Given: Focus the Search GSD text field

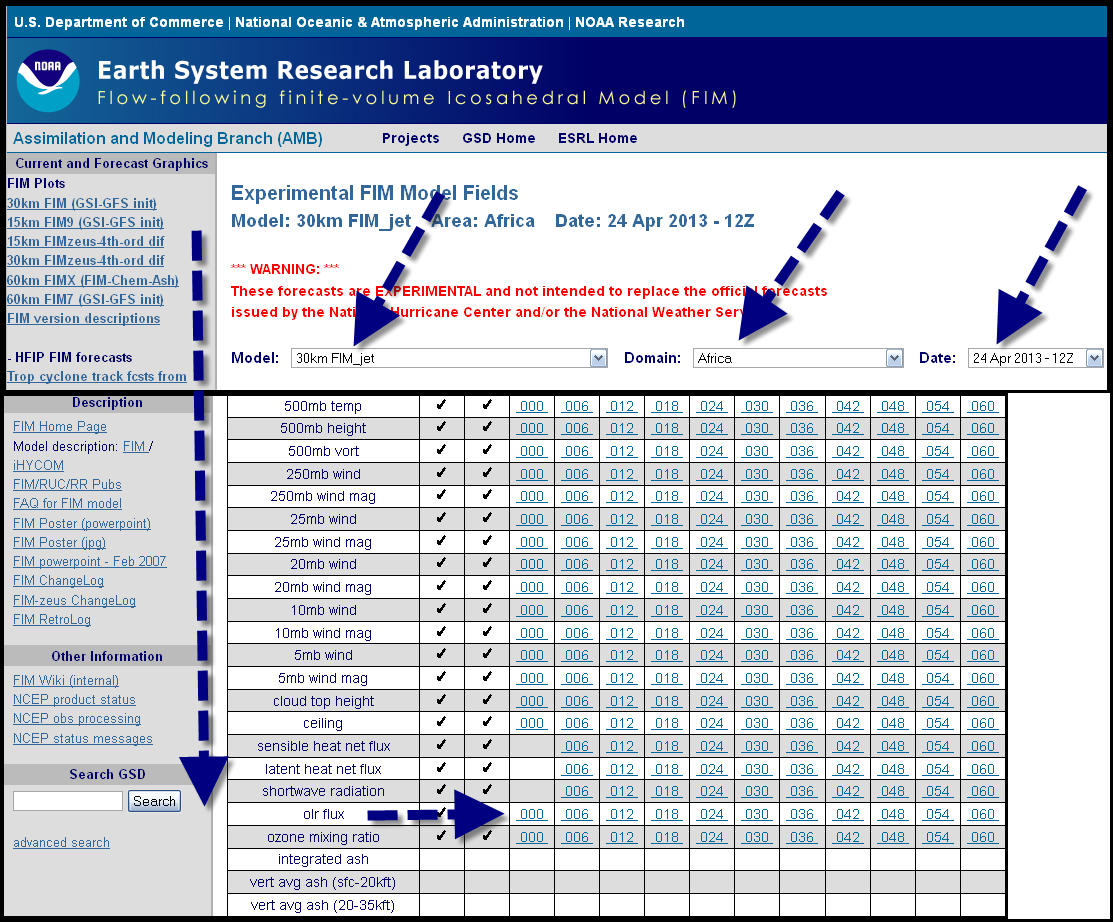Looking at the screenshot, I should click(x=68, y=801).
